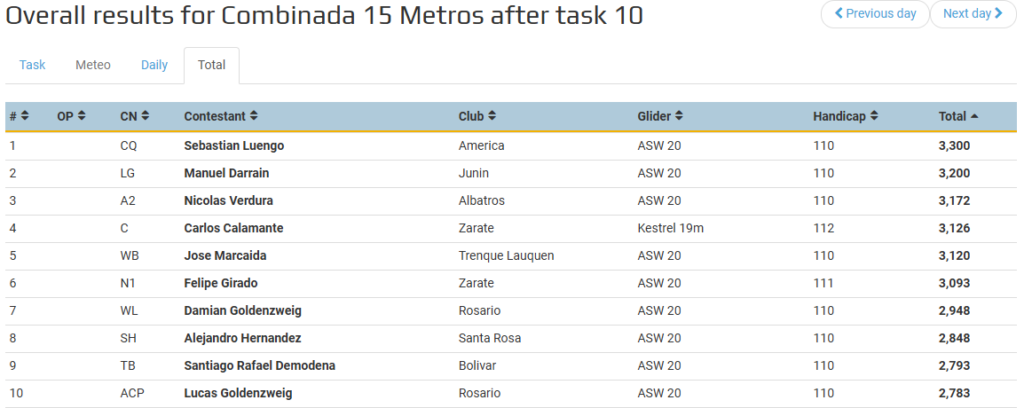Image resolution: width=1024 pixels, height=408 pixels.
Task: Sort by rank number column arrows
Action: point(25,116)
